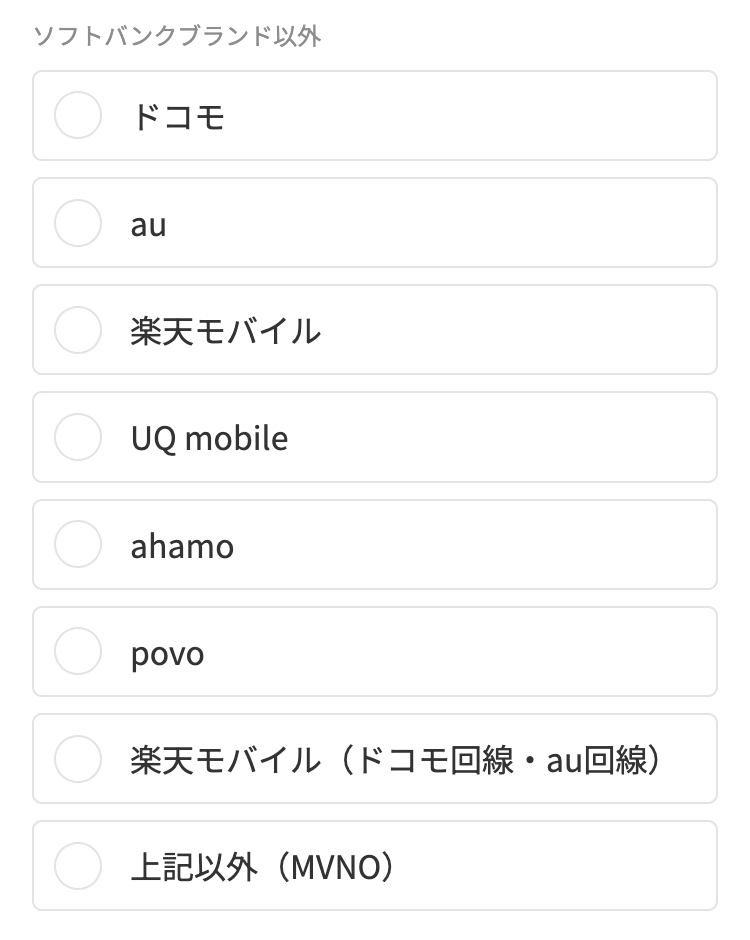Click the ahamo label text
This screenshot has width=750, height=940.
(182, 546)
